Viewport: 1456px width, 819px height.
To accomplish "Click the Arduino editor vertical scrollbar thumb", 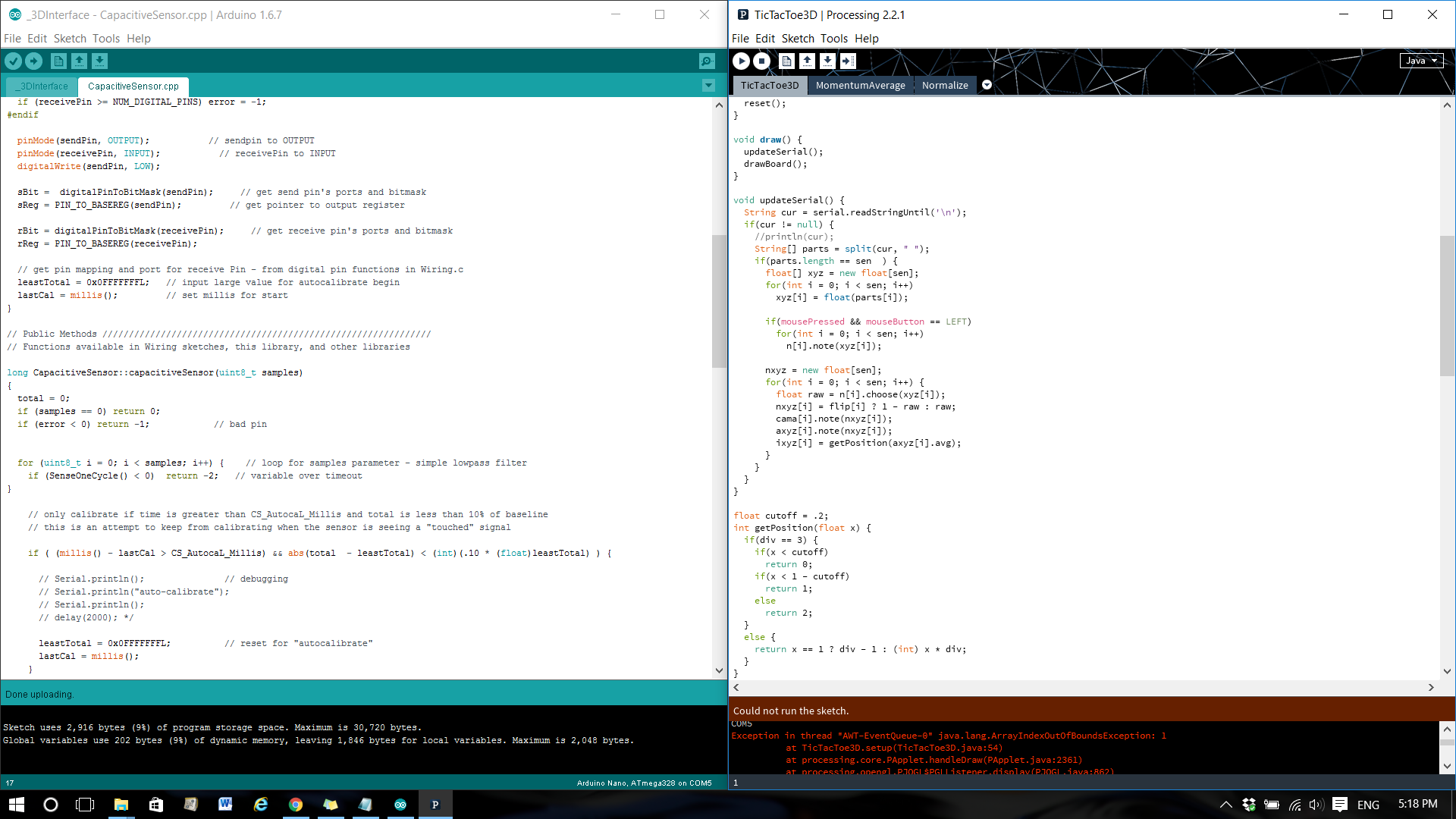I will point(719,301).
